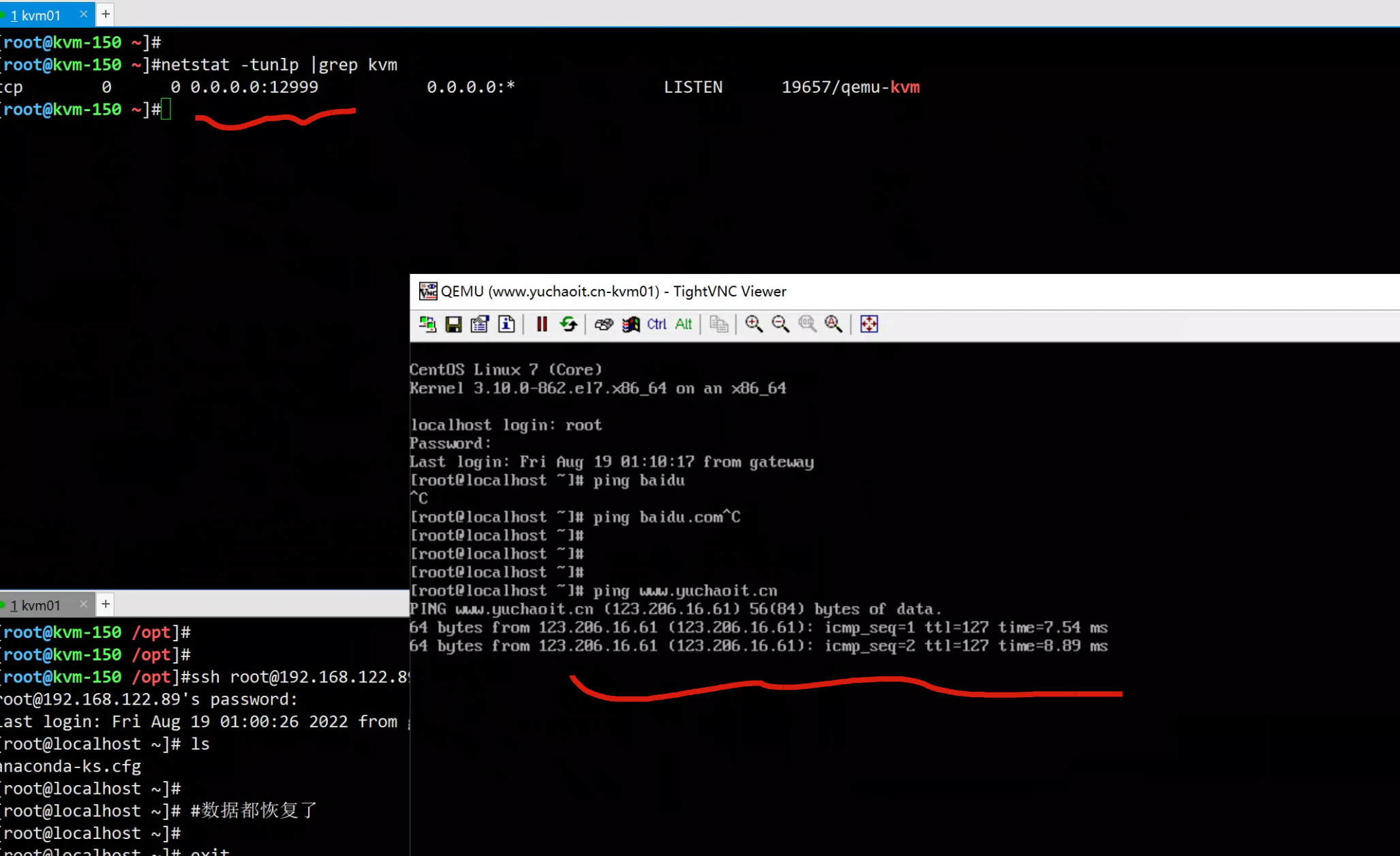This screenshot has height=856, width=1400.
Task: Add a new tab in top terminal
Action: click(106, 14)
